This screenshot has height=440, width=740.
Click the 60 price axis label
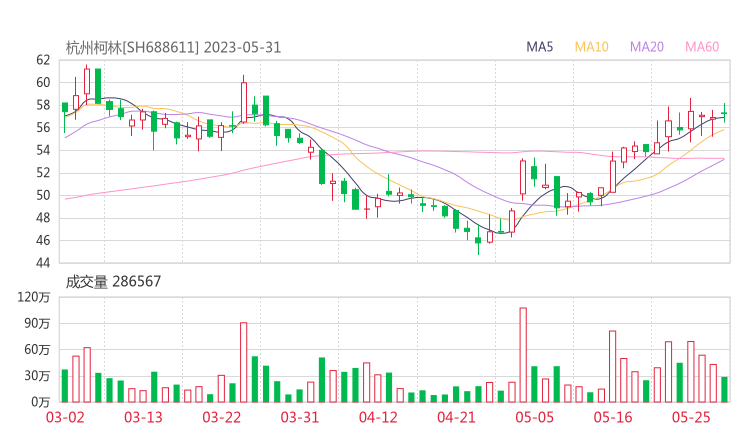(x=43, y=82)
